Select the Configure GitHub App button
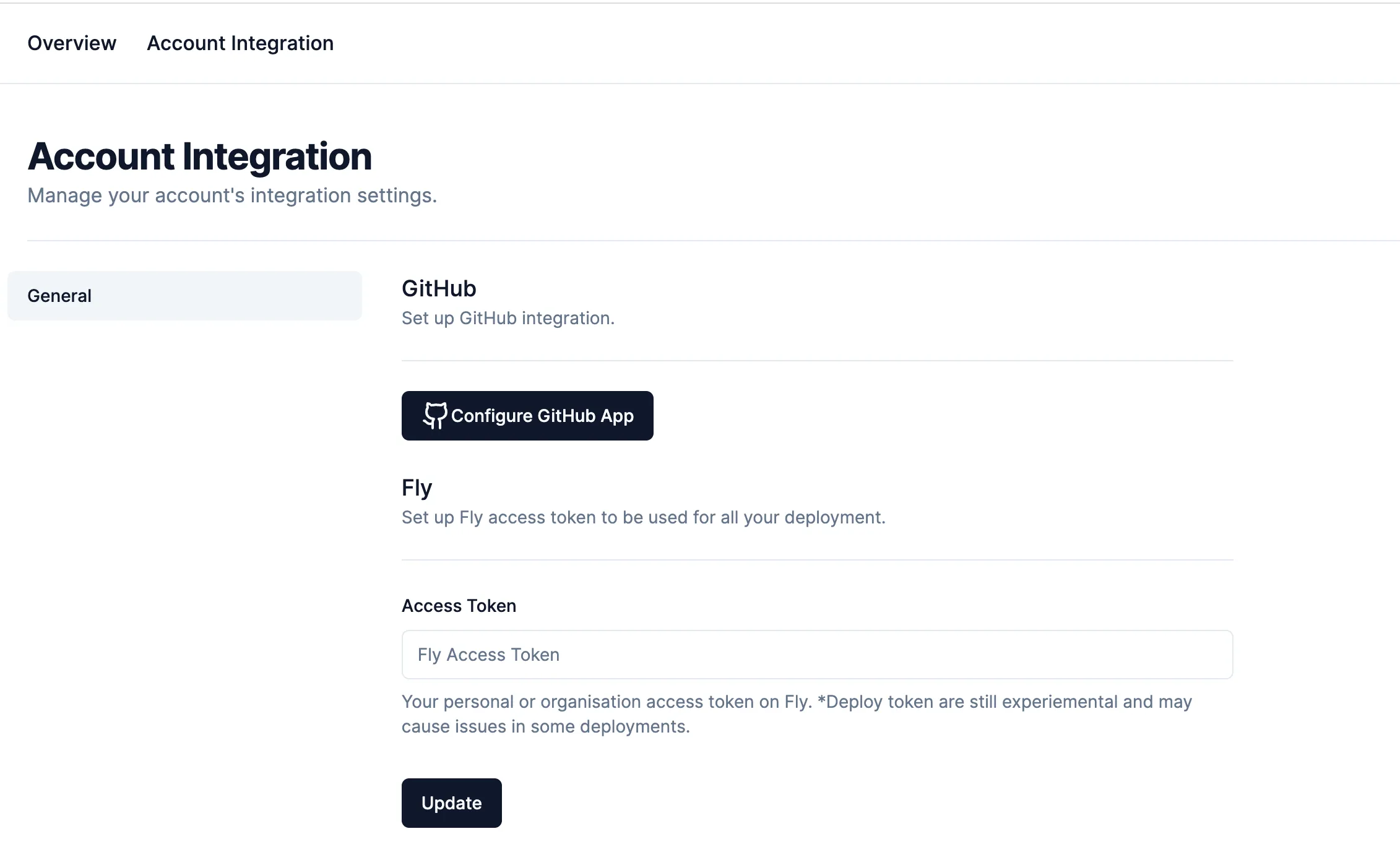 (527, 416)
